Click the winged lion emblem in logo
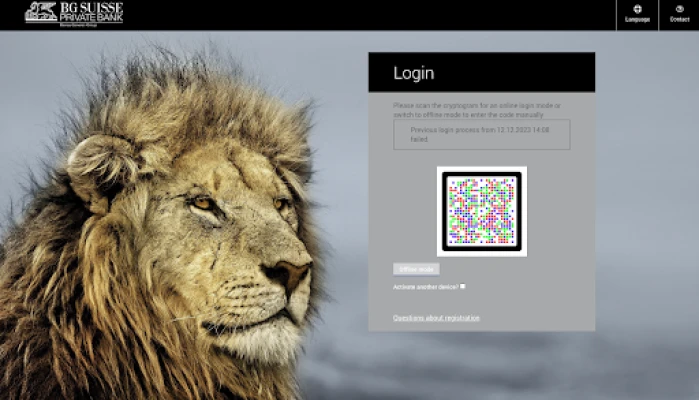This screenshot has width=699, height=400. (x=40, y=12)
